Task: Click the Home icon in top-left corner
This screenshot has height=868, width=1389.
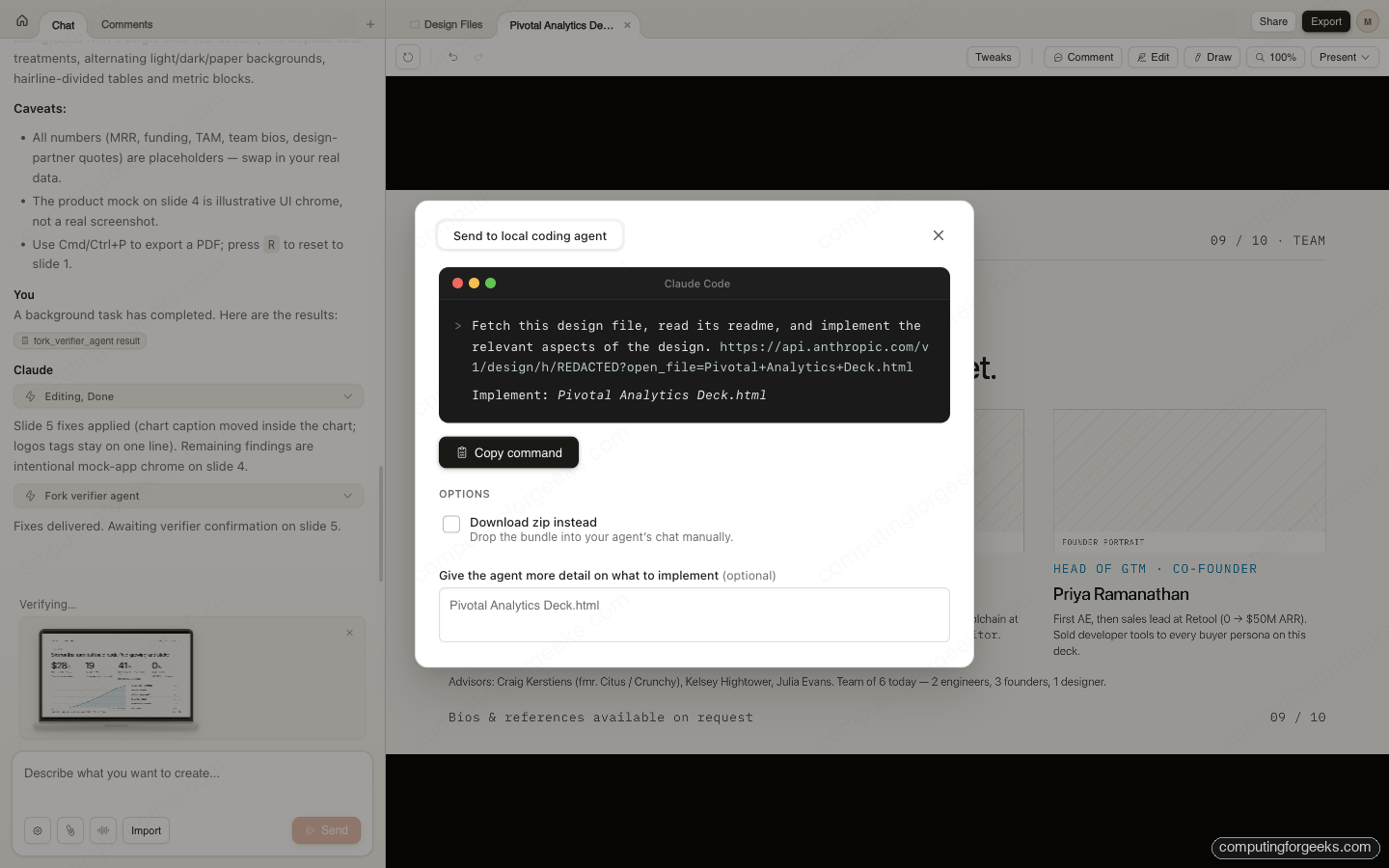Action: (x=21, y=20)
